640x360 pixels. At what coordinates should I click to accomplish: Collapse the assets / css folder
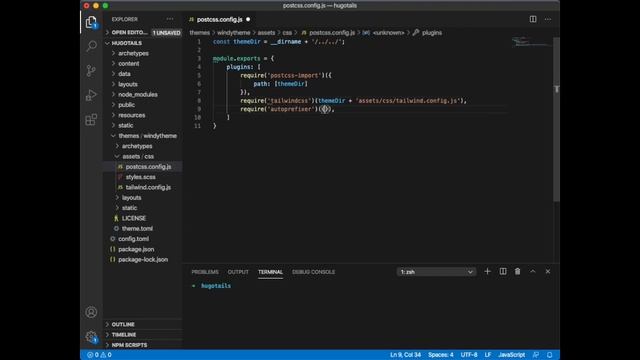[138, 156]
